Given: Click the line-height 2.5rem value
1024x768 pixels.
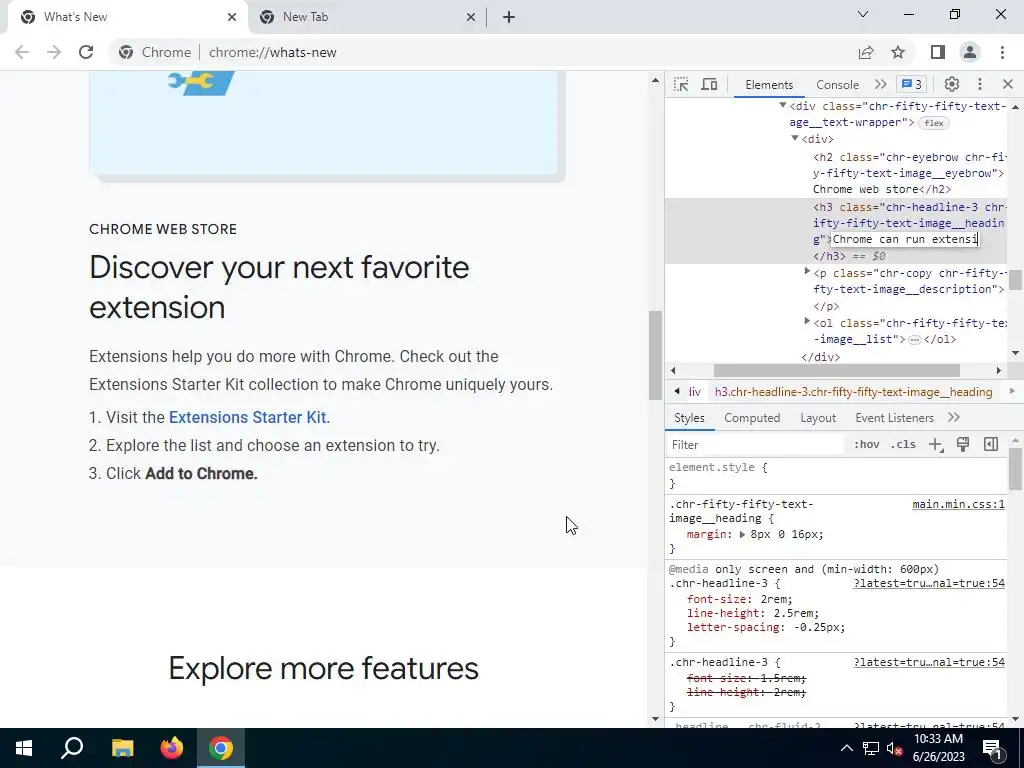Looking at the screenshot, I should pyautogui.click(x=793, y=613).
